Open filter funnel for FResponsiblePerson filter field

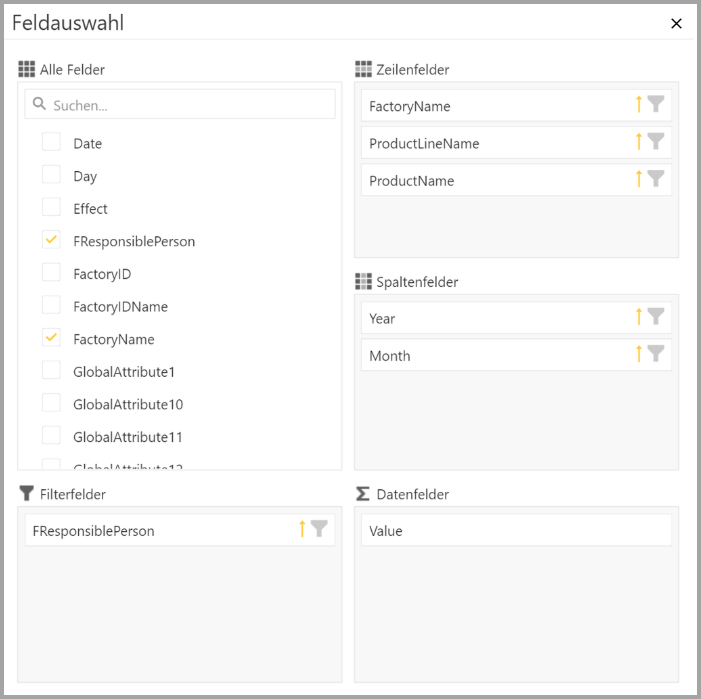coord(319,529)
